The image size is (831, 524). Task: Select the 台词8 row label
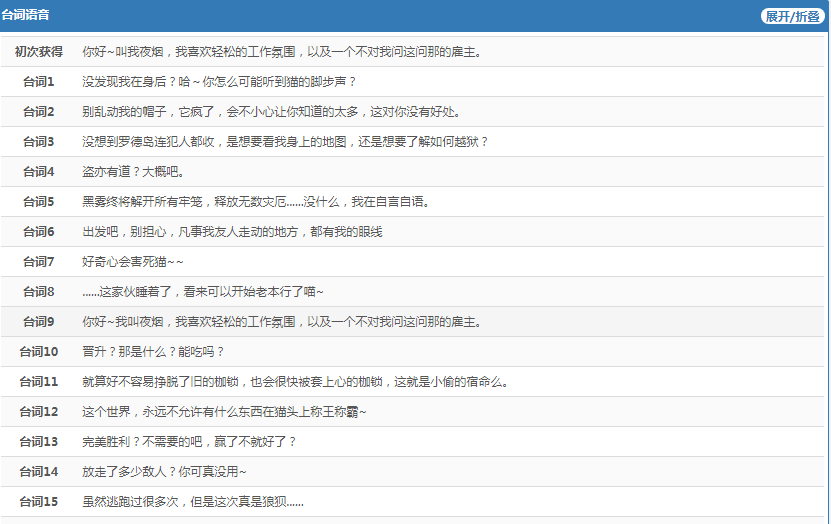(39, 291)
